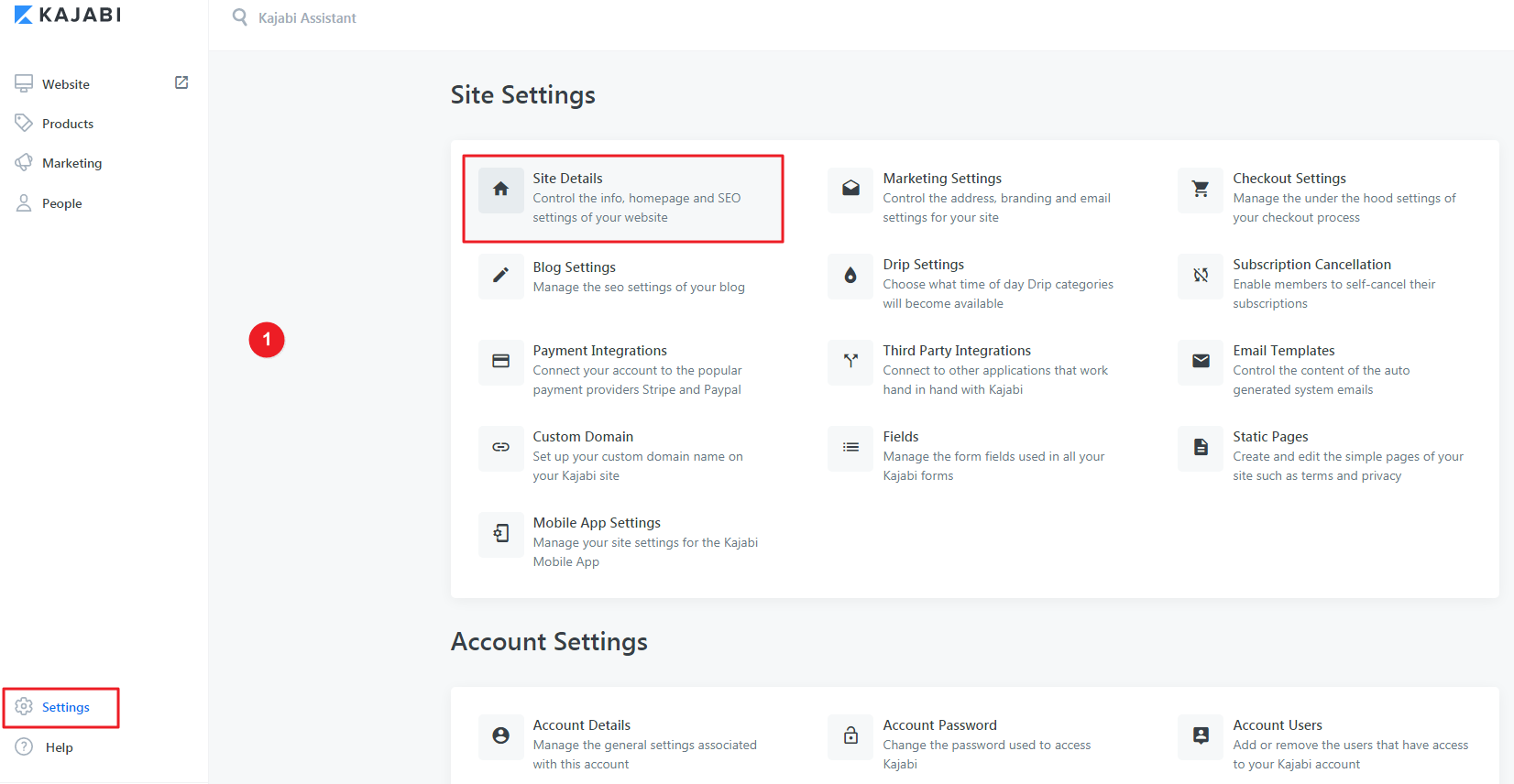This screenshot has height=784, width=1514.
Task: Open Account Password link
Action: tap(940, 725)
